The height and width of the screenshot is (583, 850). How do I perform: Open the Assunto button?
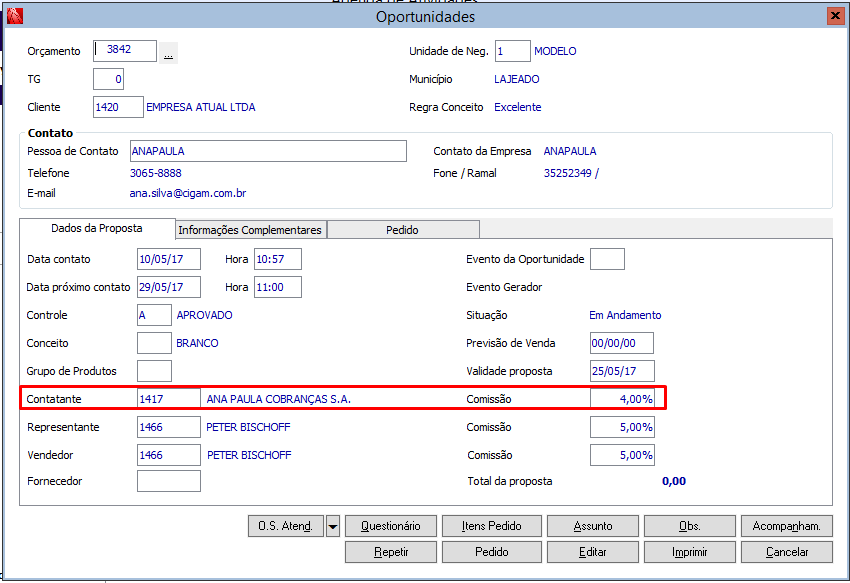(x=593, y=526)
